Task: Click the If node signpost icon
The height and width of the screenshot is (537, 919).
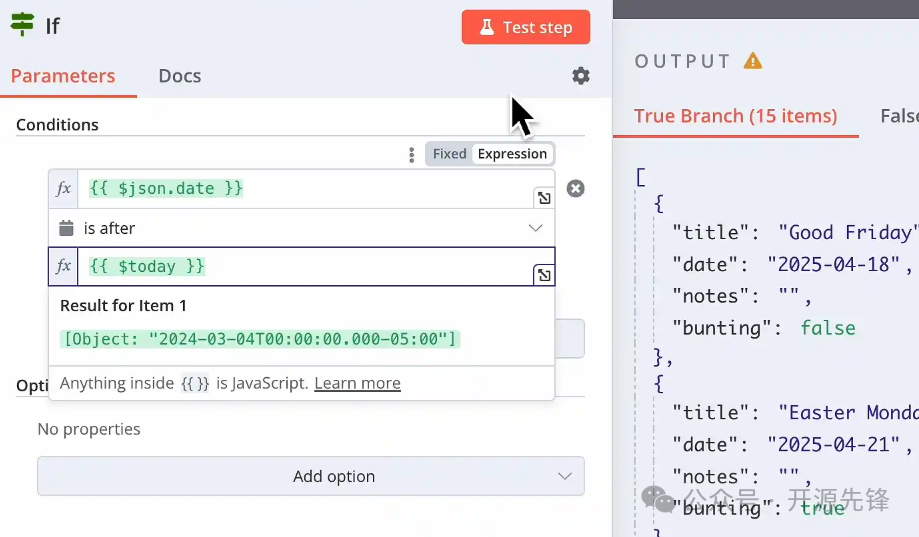Action: [x=22, y=25]
